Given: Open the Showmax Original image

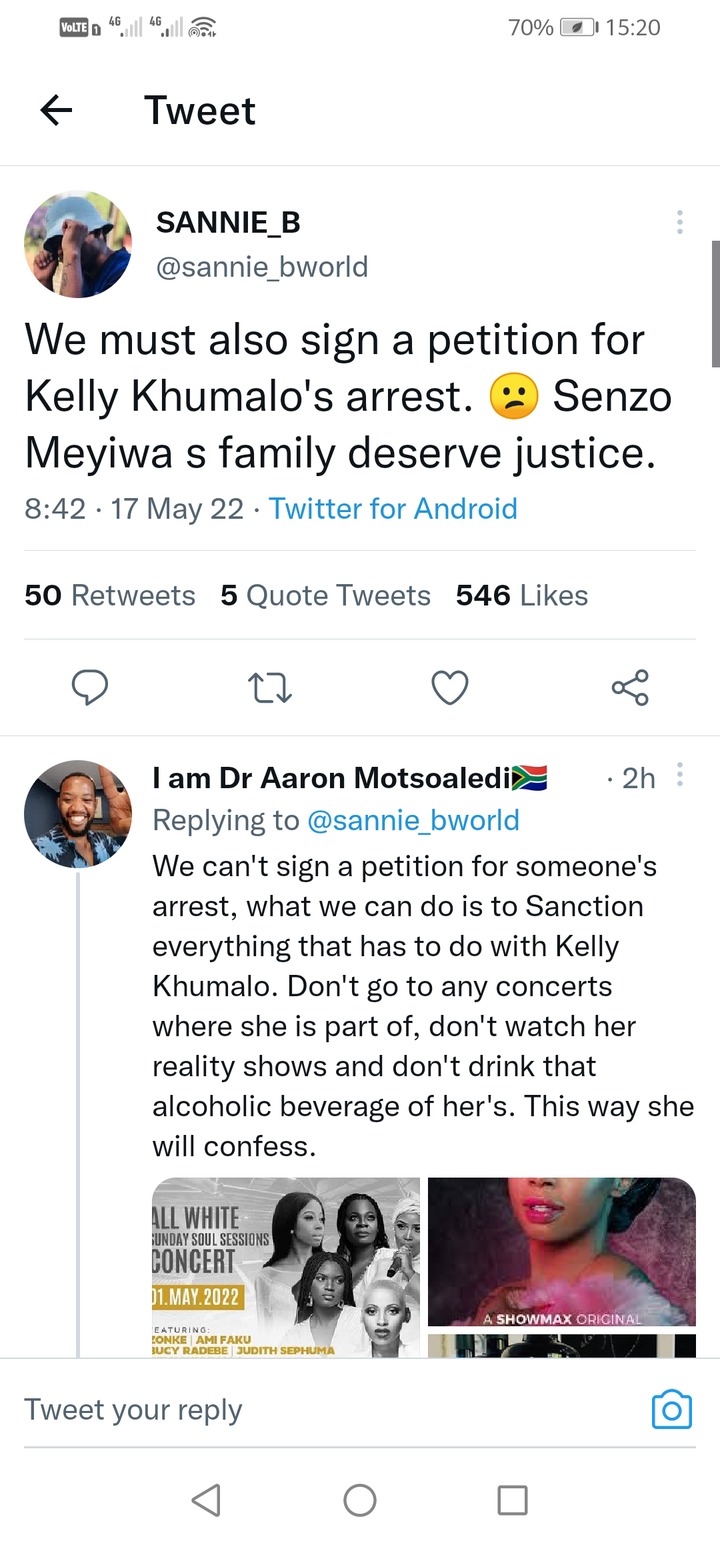Looking at the screenshot, I should 562,1252.
